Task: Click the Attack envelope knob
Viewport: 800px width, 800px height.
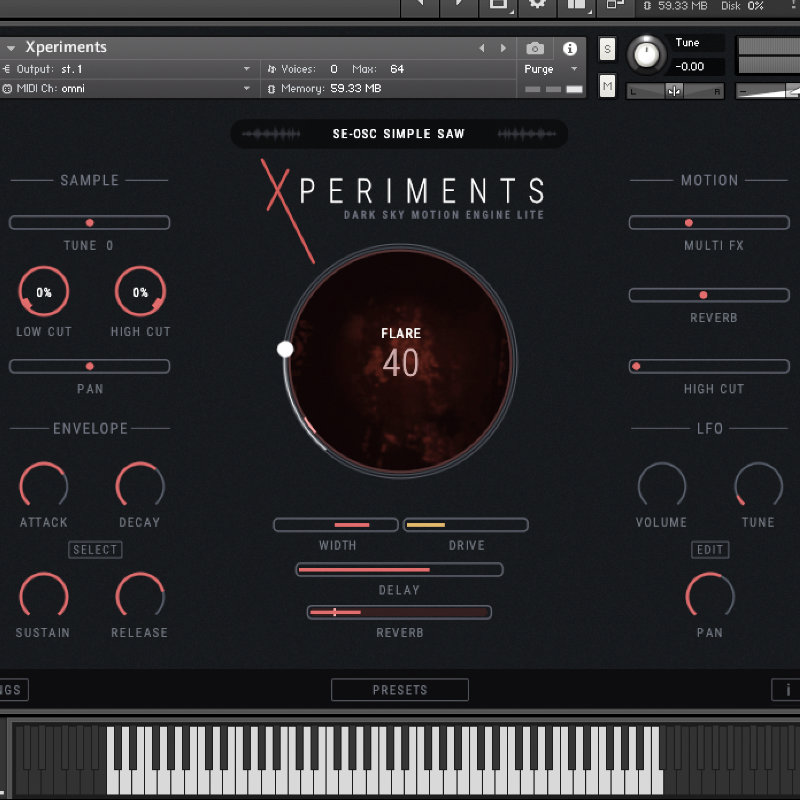Action: [x=44, y=486]
